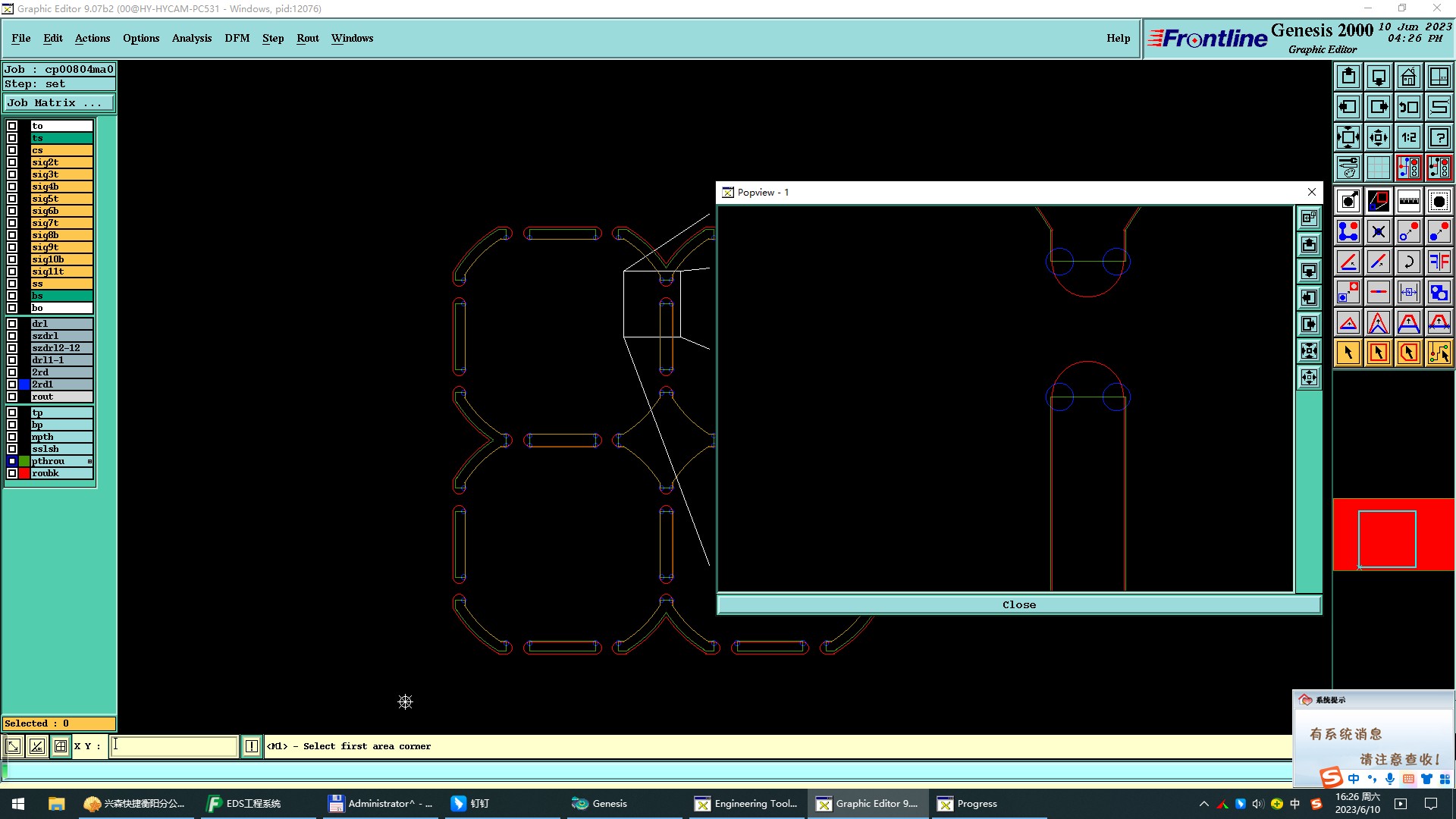Click the previous view (undo zoom) icon
This screenshot has width=1456, height=819.
1408,107
